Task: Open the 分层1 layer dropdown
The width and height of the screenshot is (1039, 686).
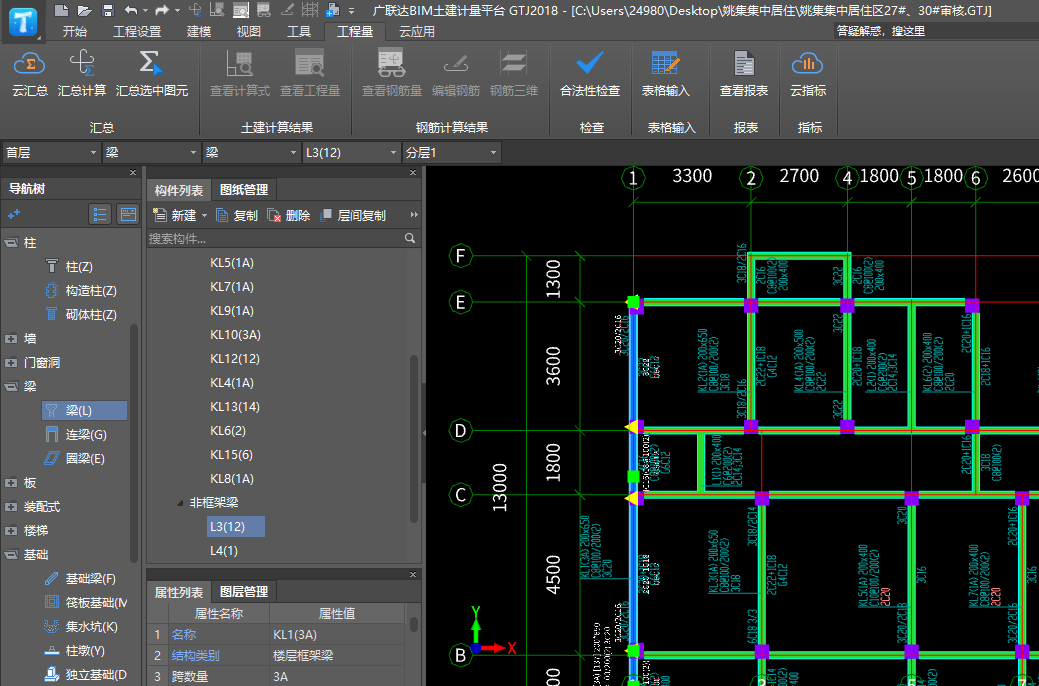Action: click(451, 152)
